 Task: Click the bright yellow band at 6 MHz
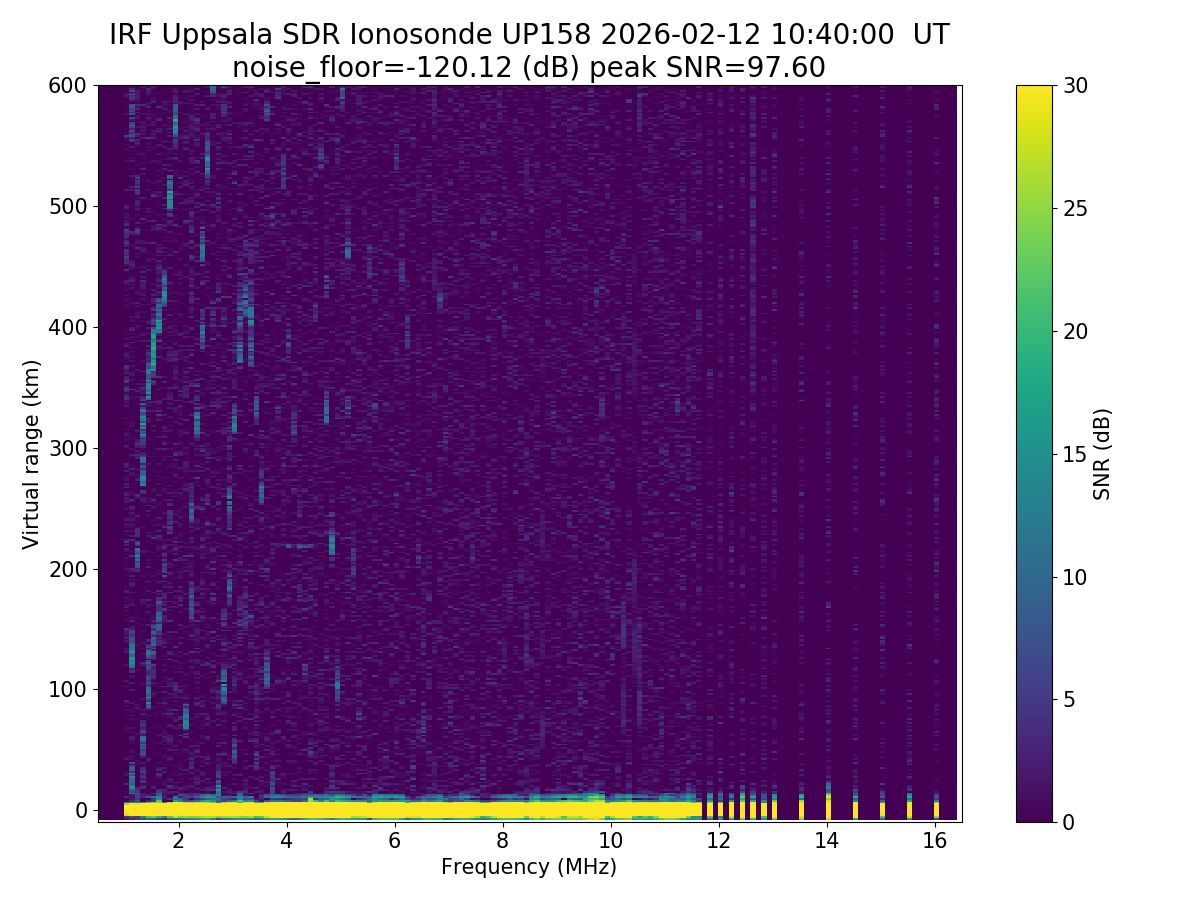[x=394, y=808]
